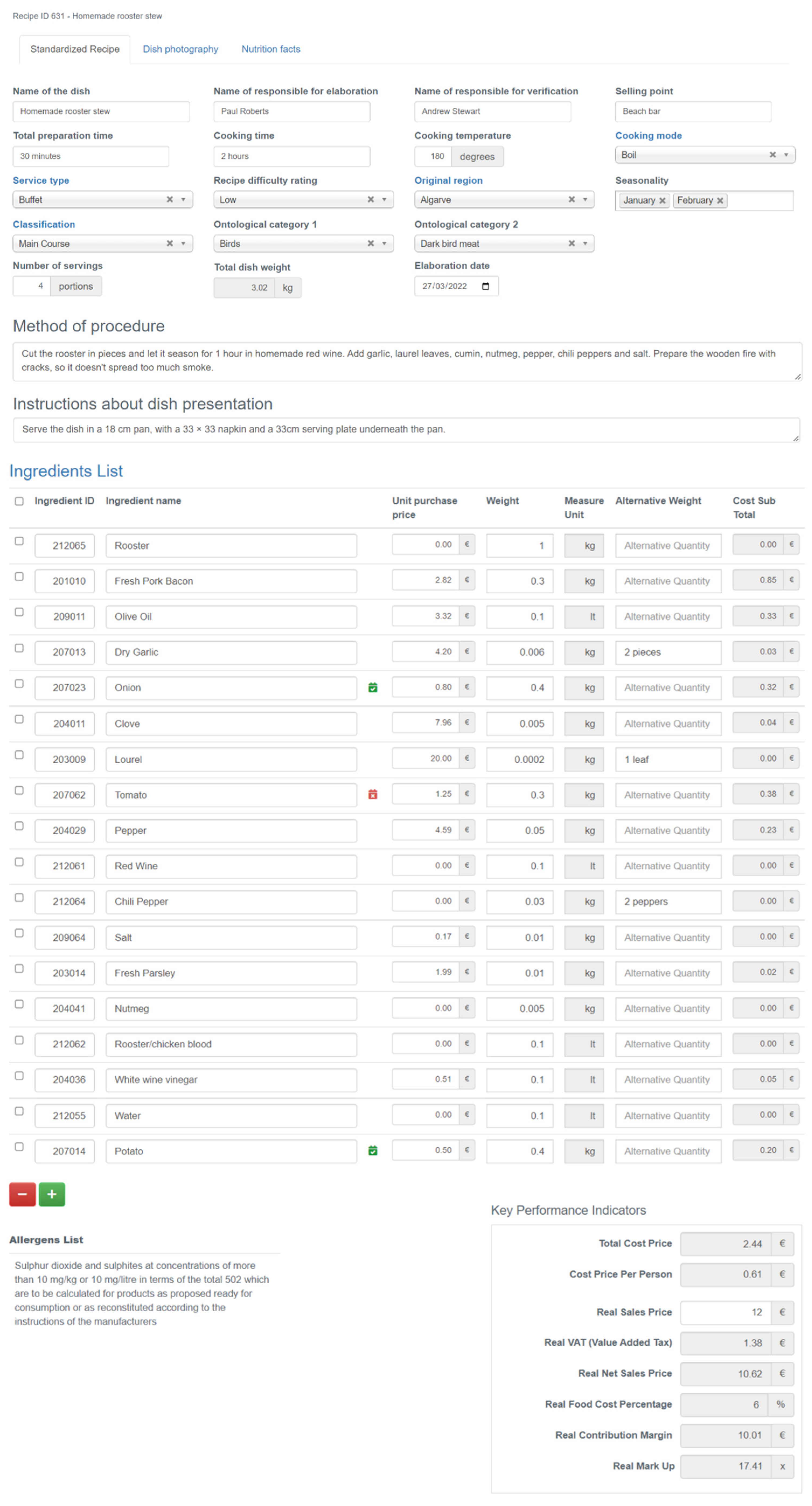Click the red calendar icon beside Tomato
The image size is (812, 1506).
pyautogui.click(x=372, y=794)
